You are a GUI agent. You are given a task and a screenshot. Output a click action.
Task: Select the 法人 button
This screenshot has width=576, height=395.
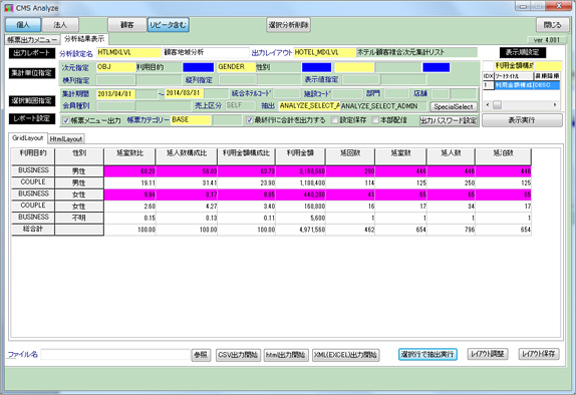(60, 25)
